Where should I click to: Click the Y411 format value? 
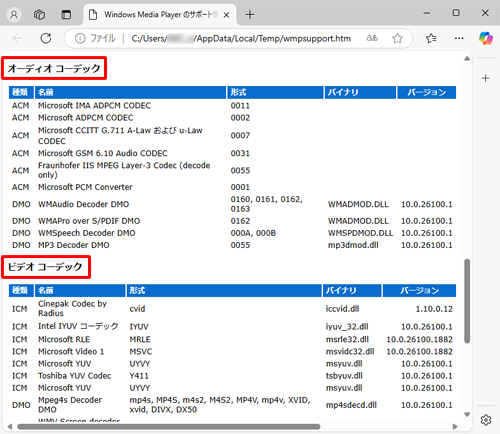[139, 376]
